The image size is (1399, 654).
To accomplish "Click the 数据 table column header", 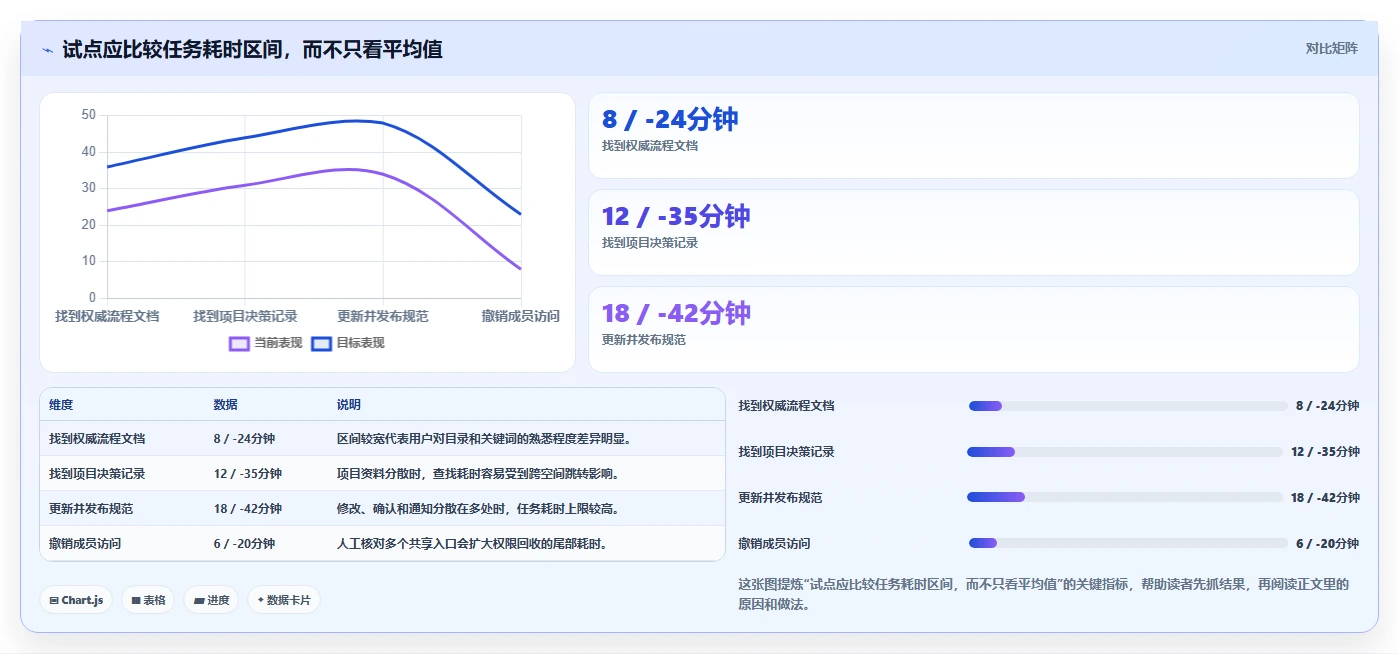I will 225,405.
